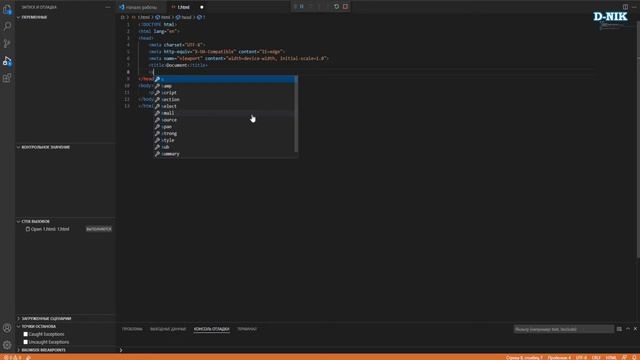640x360 pixels.
Task: Toggle the Uncaught Exceptions checkbox
Action: coord(26,342)
